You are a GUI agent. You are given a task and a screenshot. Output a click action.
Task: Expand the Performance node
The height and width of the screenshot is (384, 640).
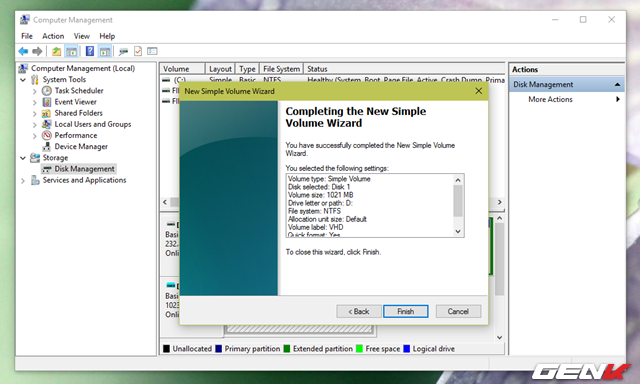point(35,136)
